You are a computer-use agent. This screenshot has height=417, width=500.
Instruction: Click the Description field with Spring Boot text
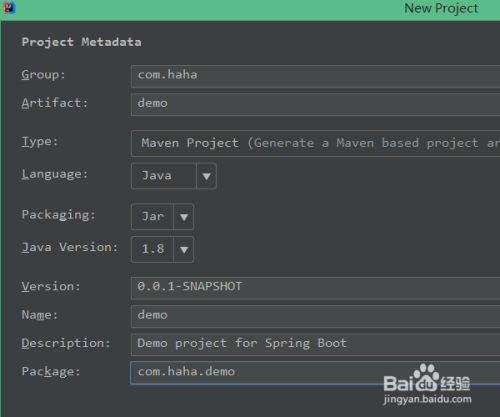tap(315, 344)
